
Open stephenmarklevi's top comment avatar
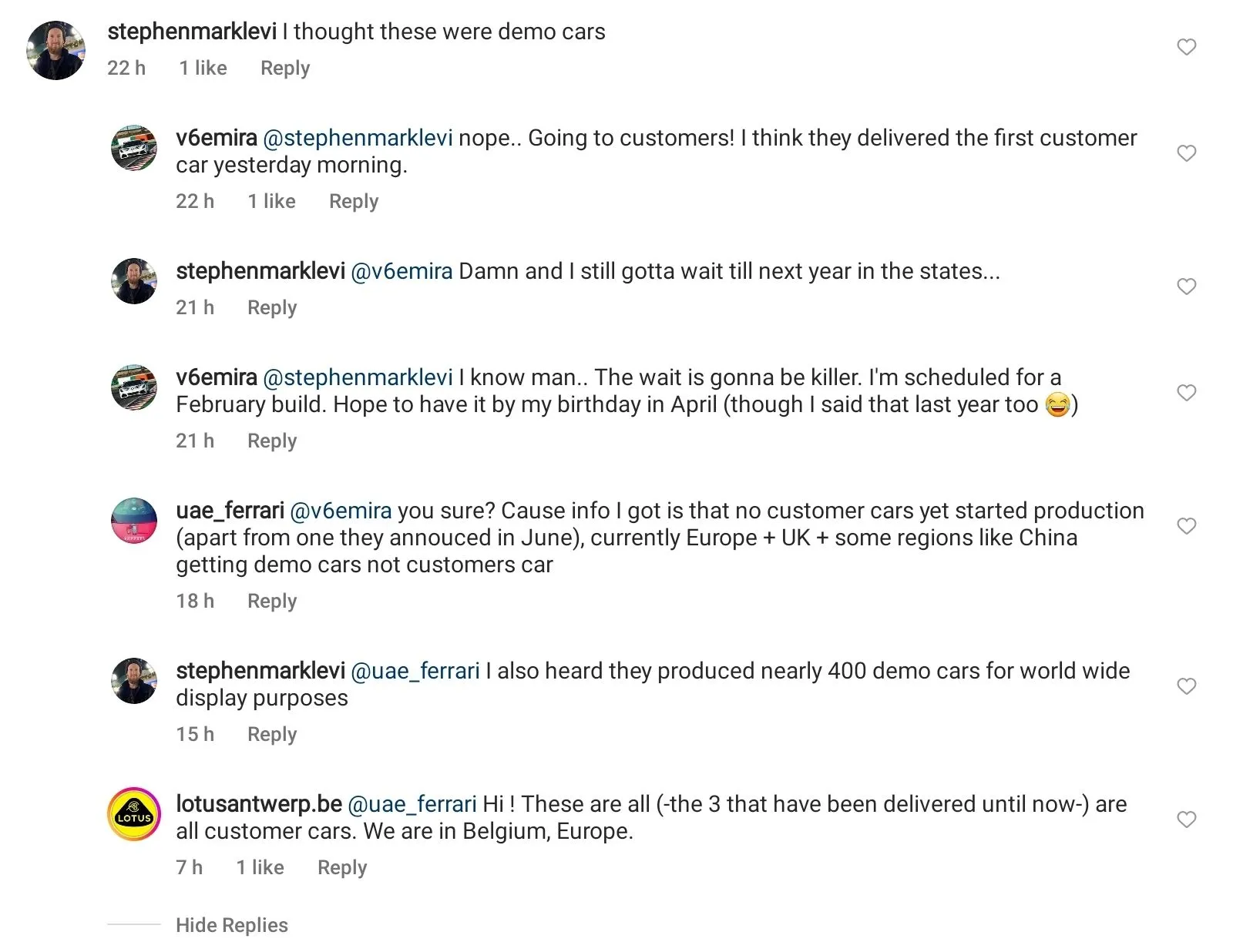coord(55,51)
